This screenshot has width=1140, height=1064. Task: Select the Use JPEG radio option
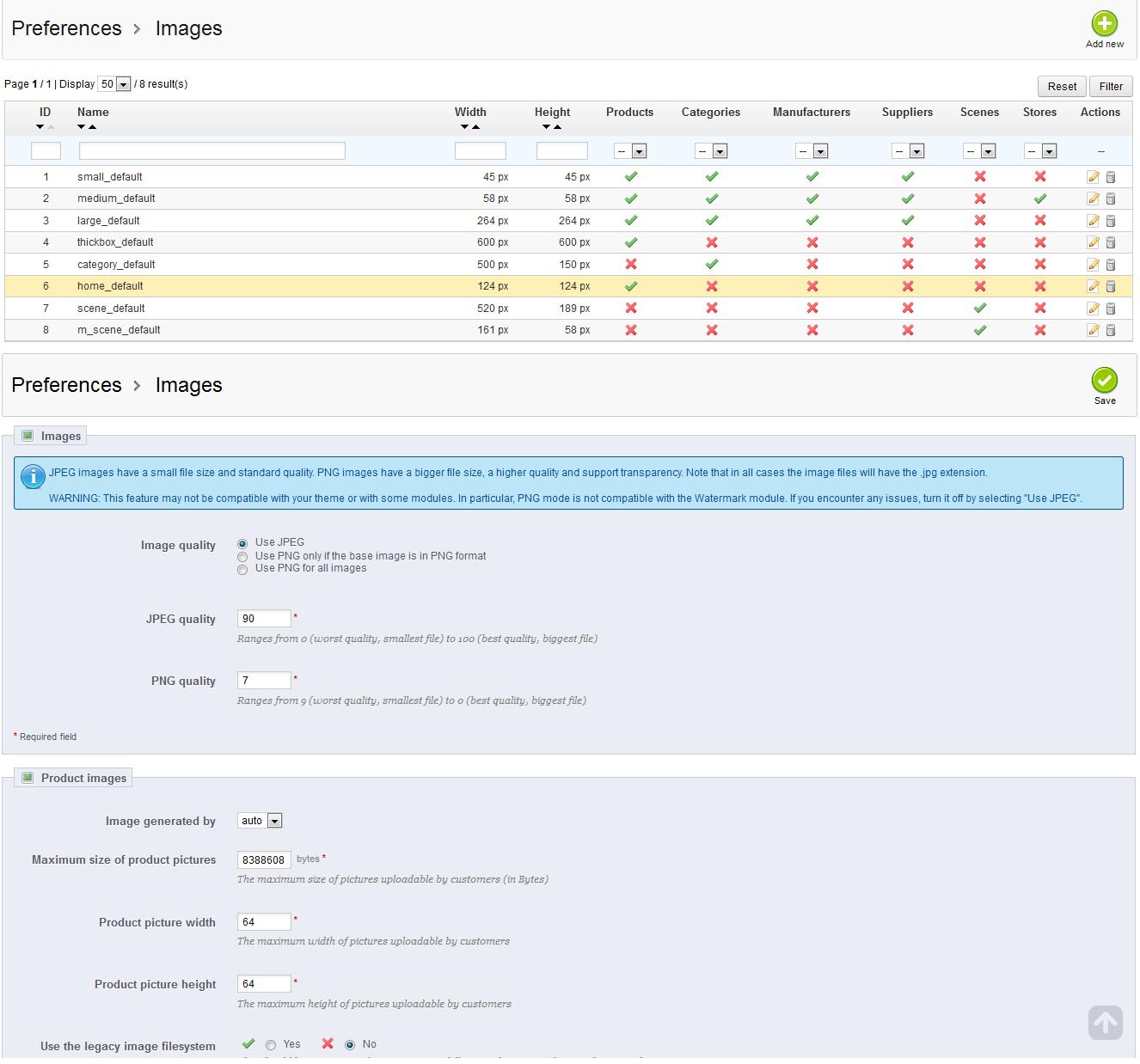242,543
